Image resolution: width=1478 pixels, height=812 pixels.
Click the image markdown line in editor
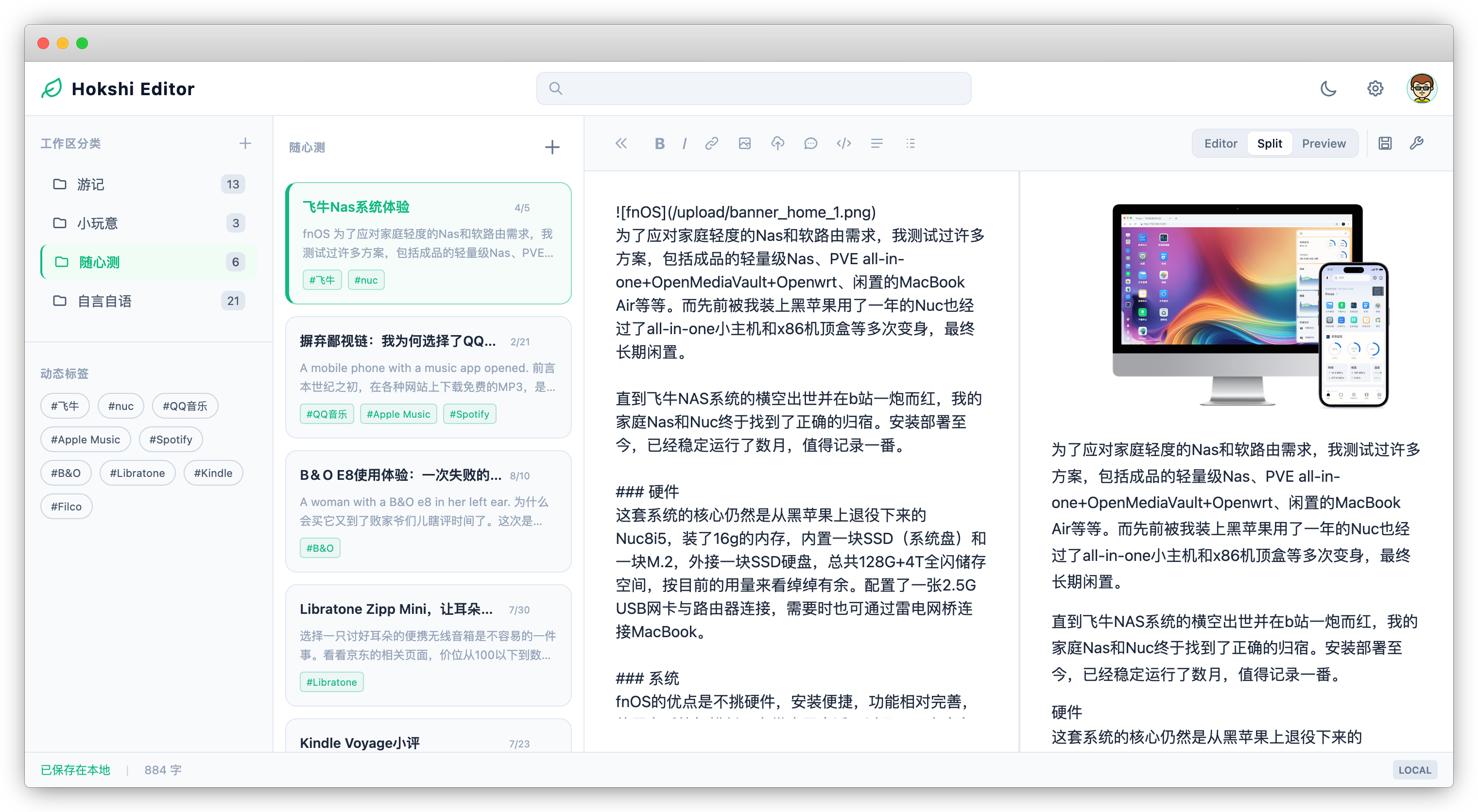(745, 212)
